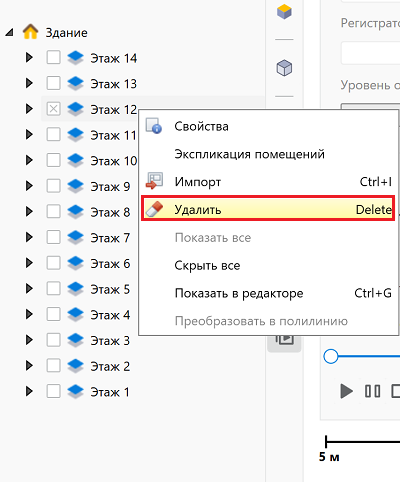This screenshot has width=400, height=482.
Task: Click the layer icon of Этаж 2
Action: click(x=76, y=366)
